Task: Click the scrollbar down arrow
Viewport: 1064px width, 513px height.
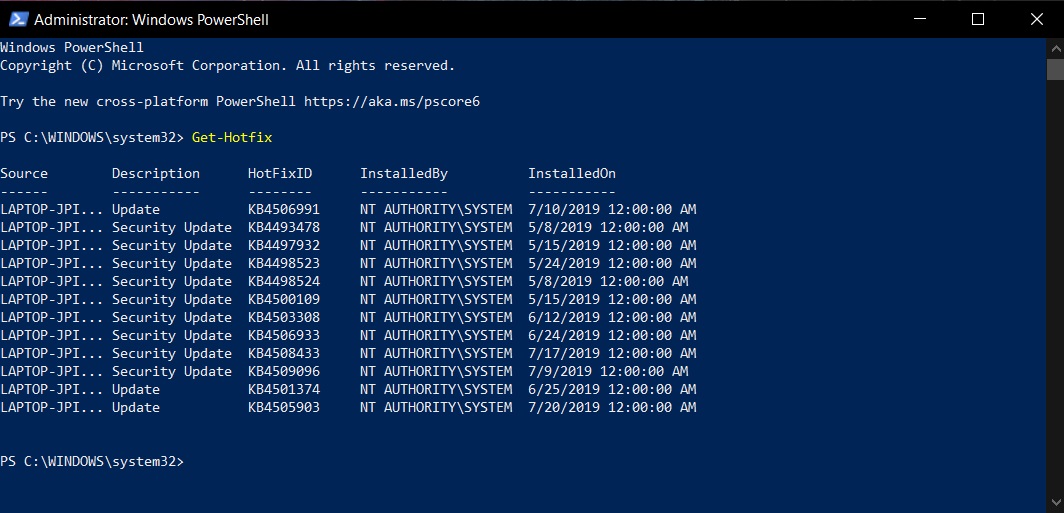Action: tap(1055, 503)
